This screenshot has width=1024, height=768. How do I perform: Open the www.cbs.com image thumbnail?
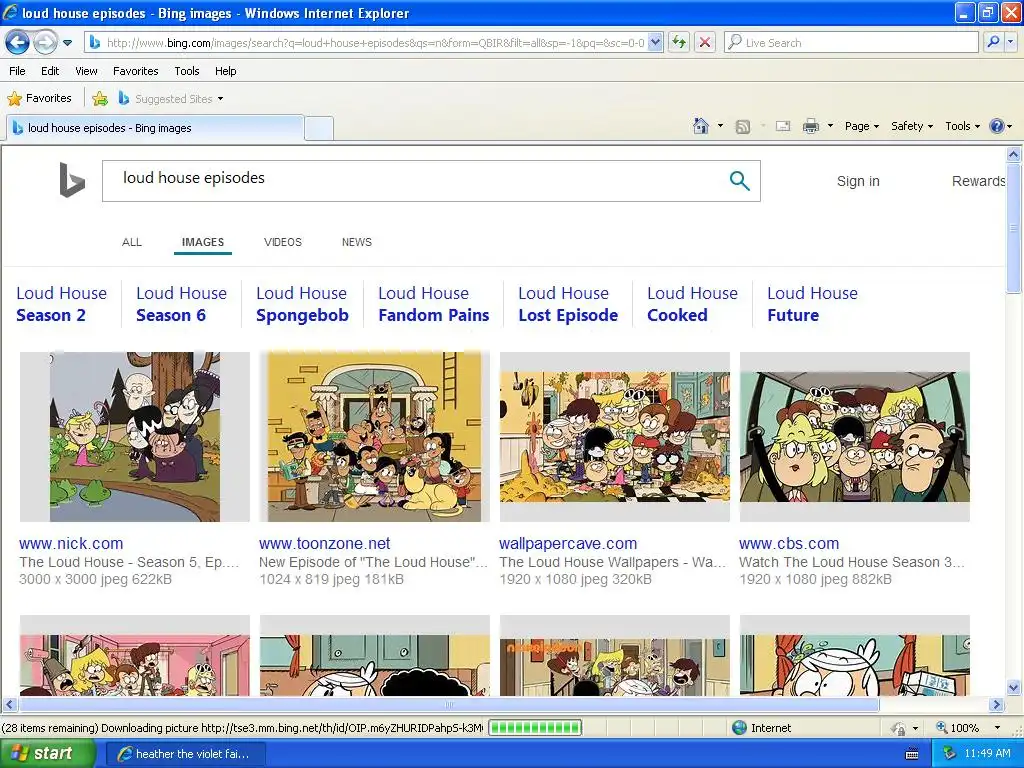pyautogui.click(x=854, y=437)
